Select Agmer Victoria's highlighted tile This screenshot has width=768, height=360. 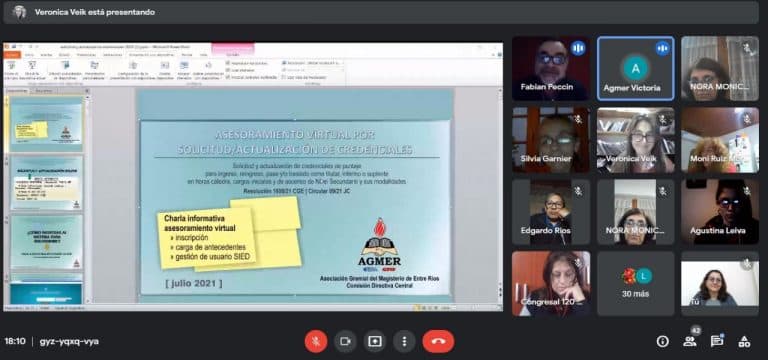tap(636, 69)
